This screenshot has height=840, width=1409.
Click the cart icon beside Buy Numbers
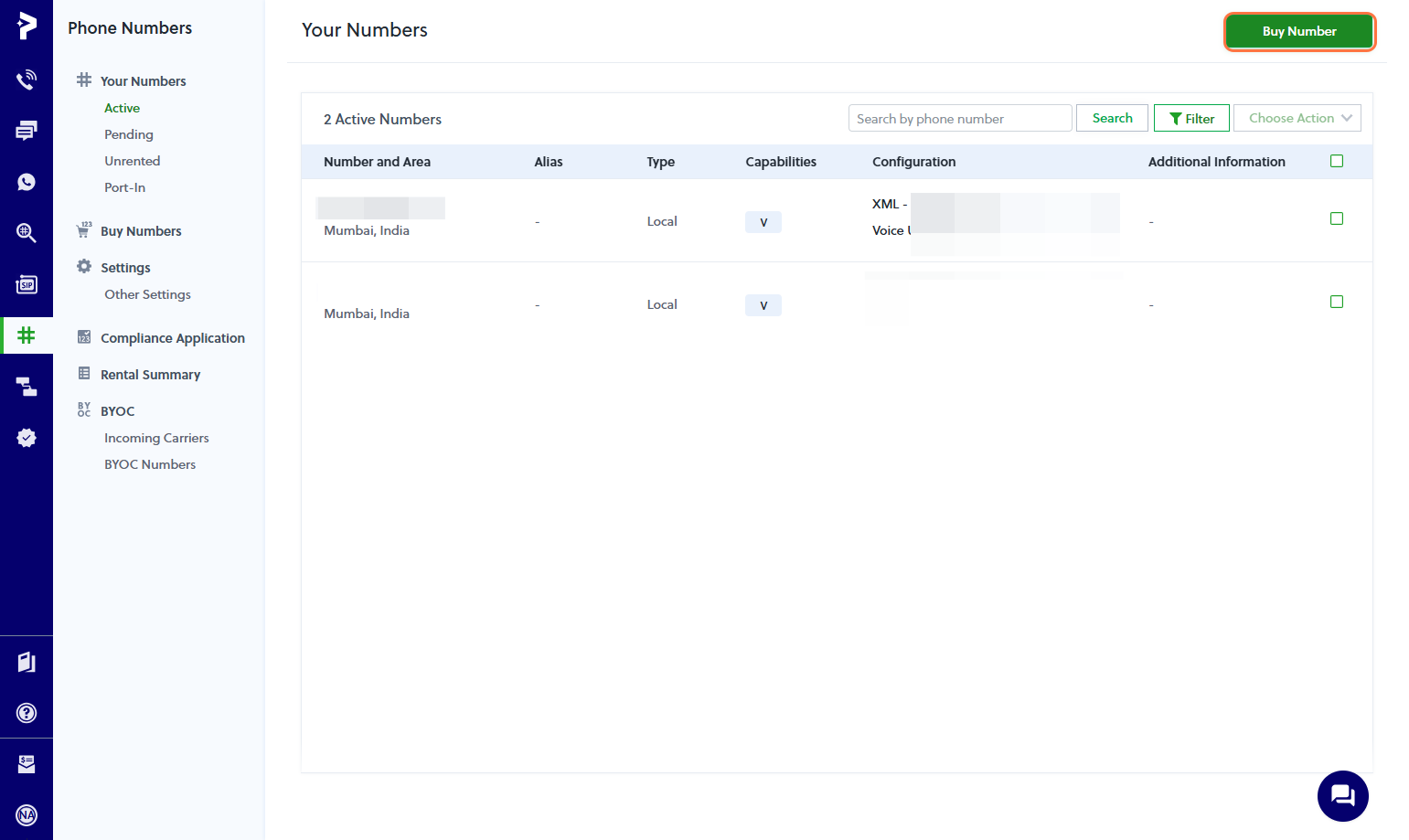coord(84,229)
